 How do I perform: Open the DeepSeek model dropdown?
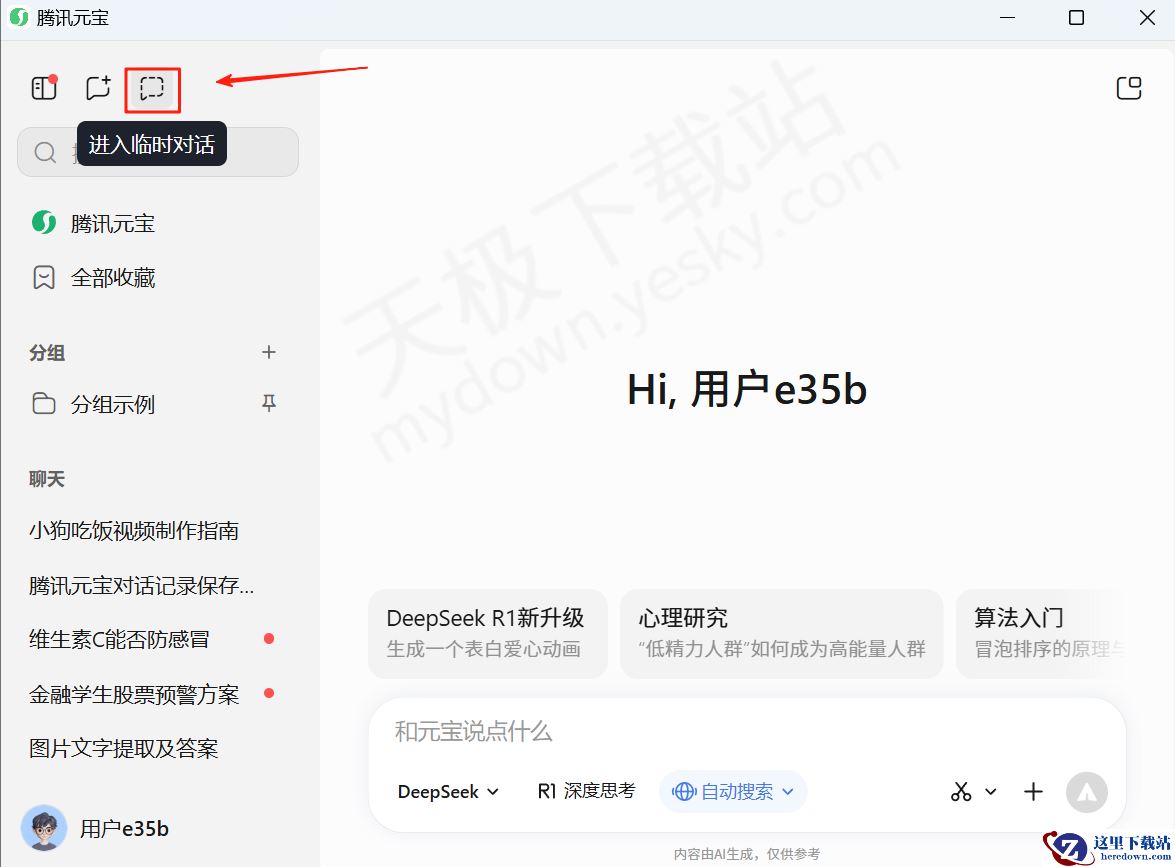click(x=448, y=792)
